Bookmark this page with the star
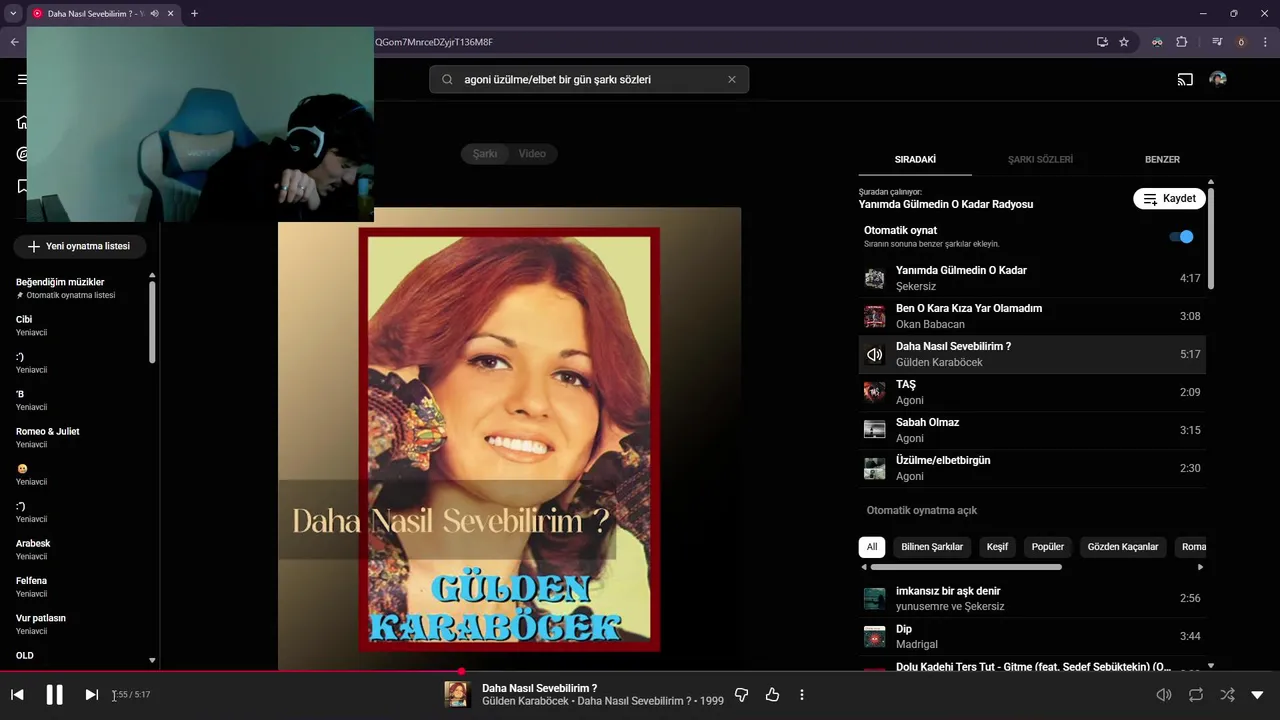1280x720 pixels. [x=1124, y=42]
